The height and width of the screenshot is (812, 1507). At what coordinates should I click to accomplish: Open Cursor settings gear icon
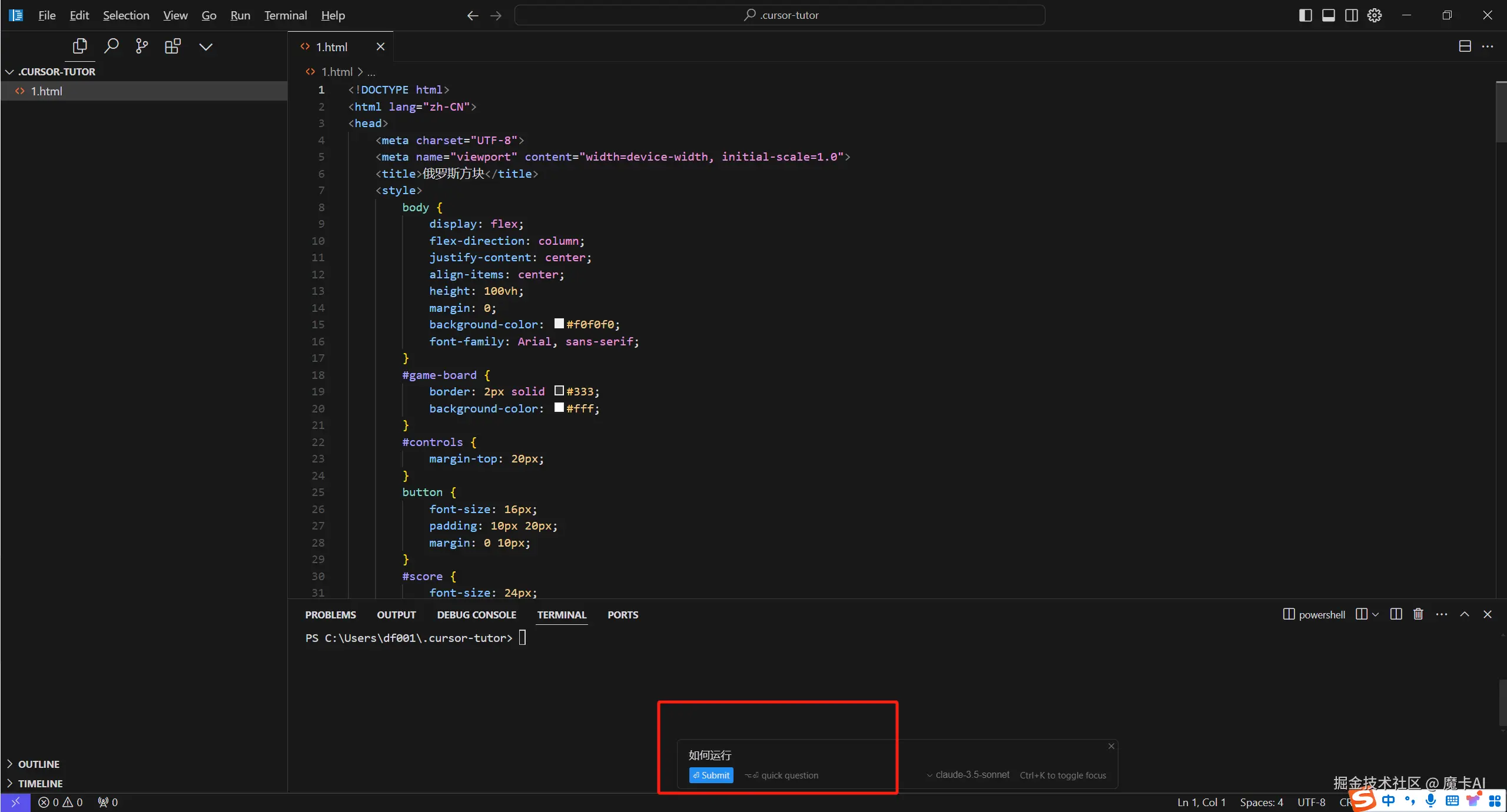(x=1374, y=15)
